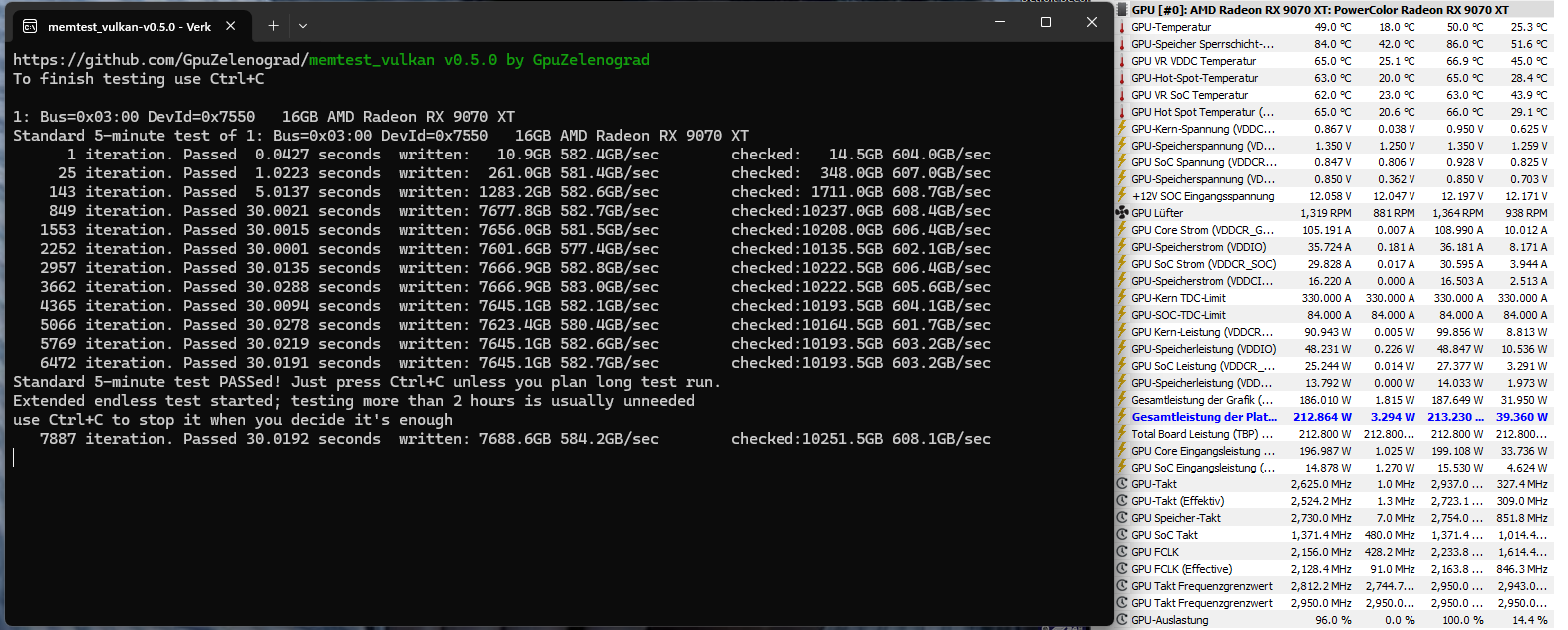The image size is (1568, 630).
Task: Click bolt icon beside GPU-Speicherstrom (VDDIO)
Action: click(x=1122, y=247)
